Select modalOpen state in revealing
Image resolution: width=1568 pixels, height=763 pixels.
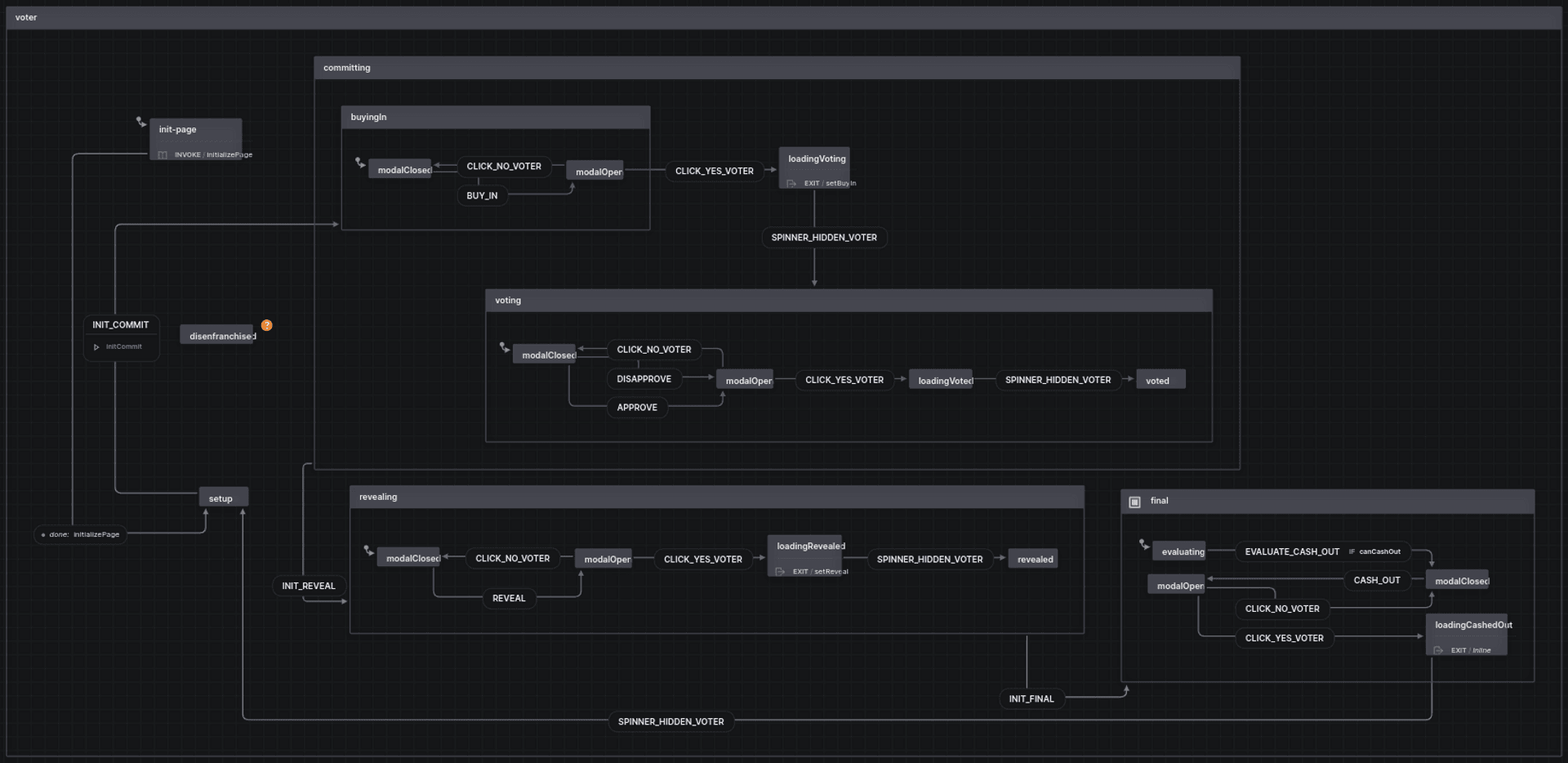(603, 559)
